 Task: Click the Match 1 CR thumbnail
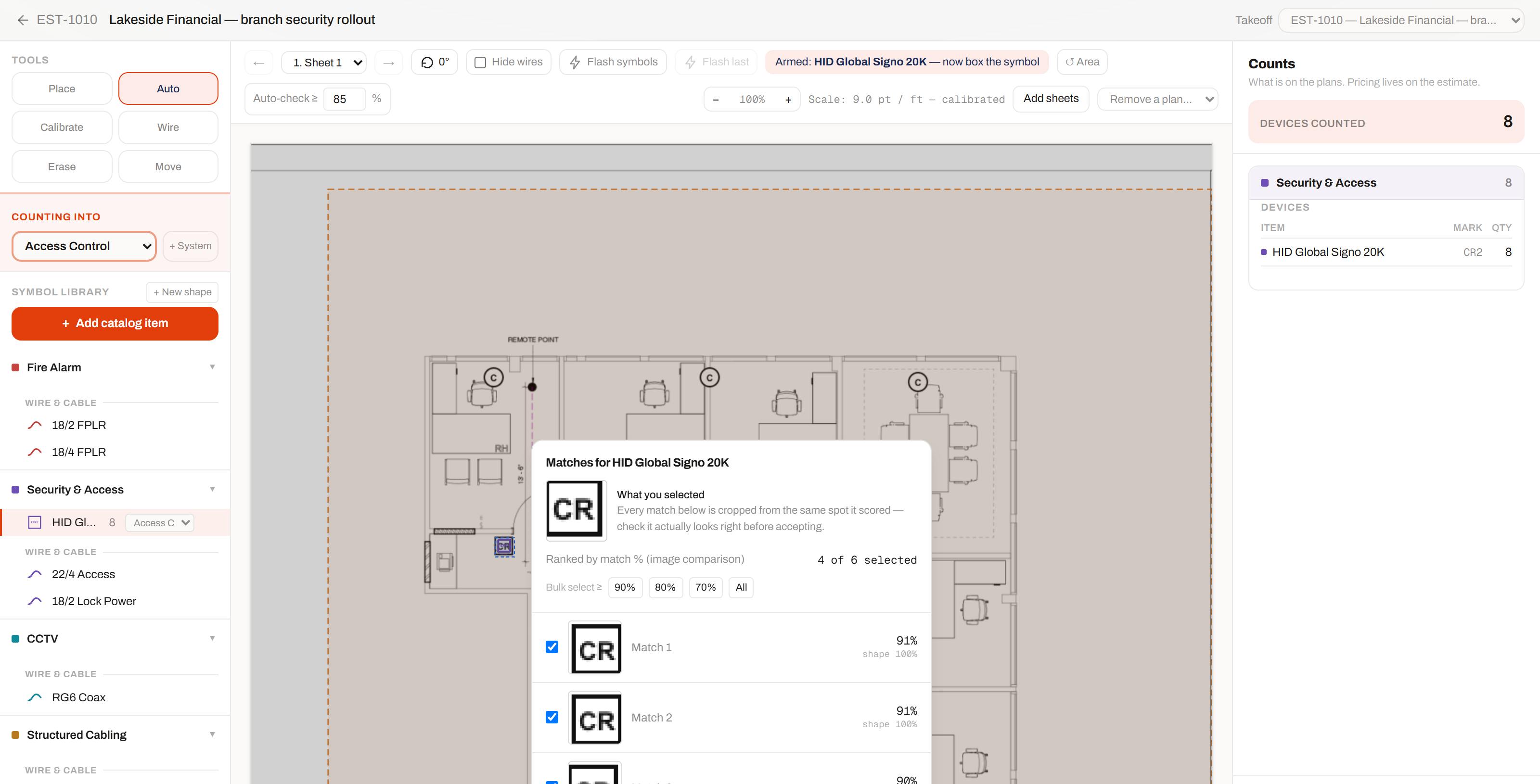coord(595,648)
